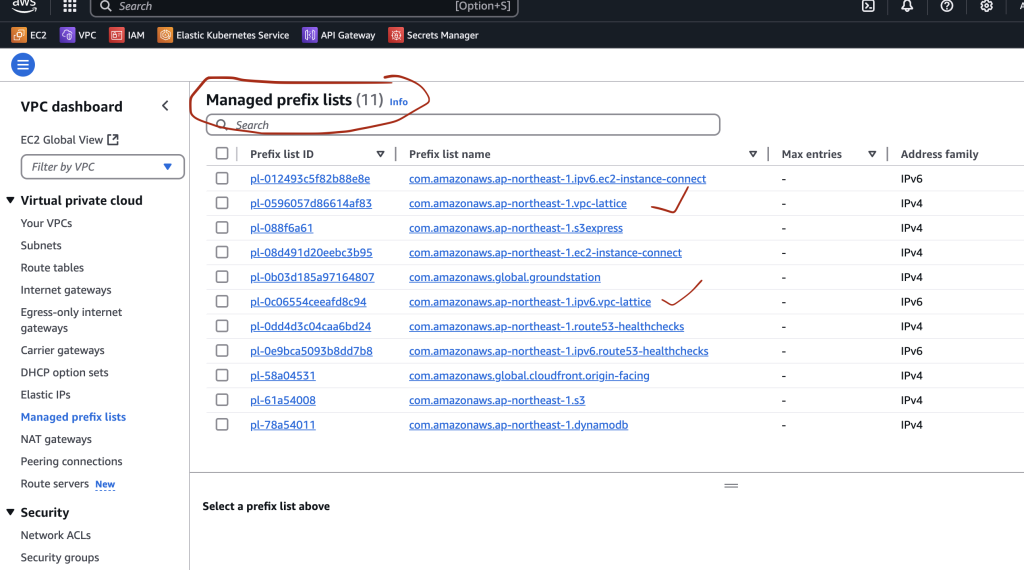Open the settings gear in header
This screenshot has width=1024, height=570.
pyautogui.click(x=986, y=6)
